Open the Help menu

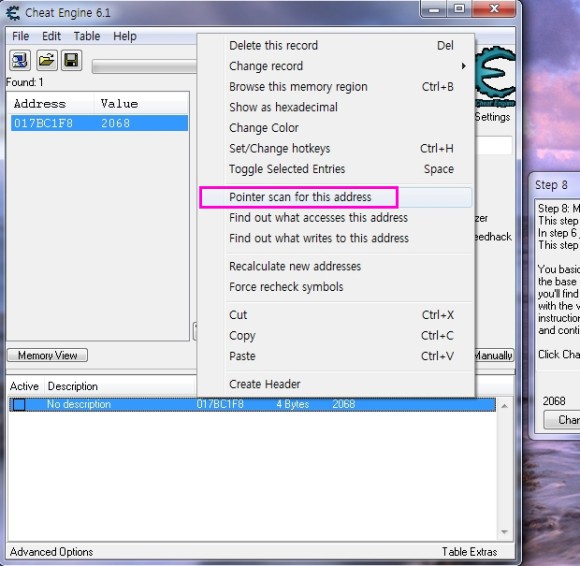[125, 36]
